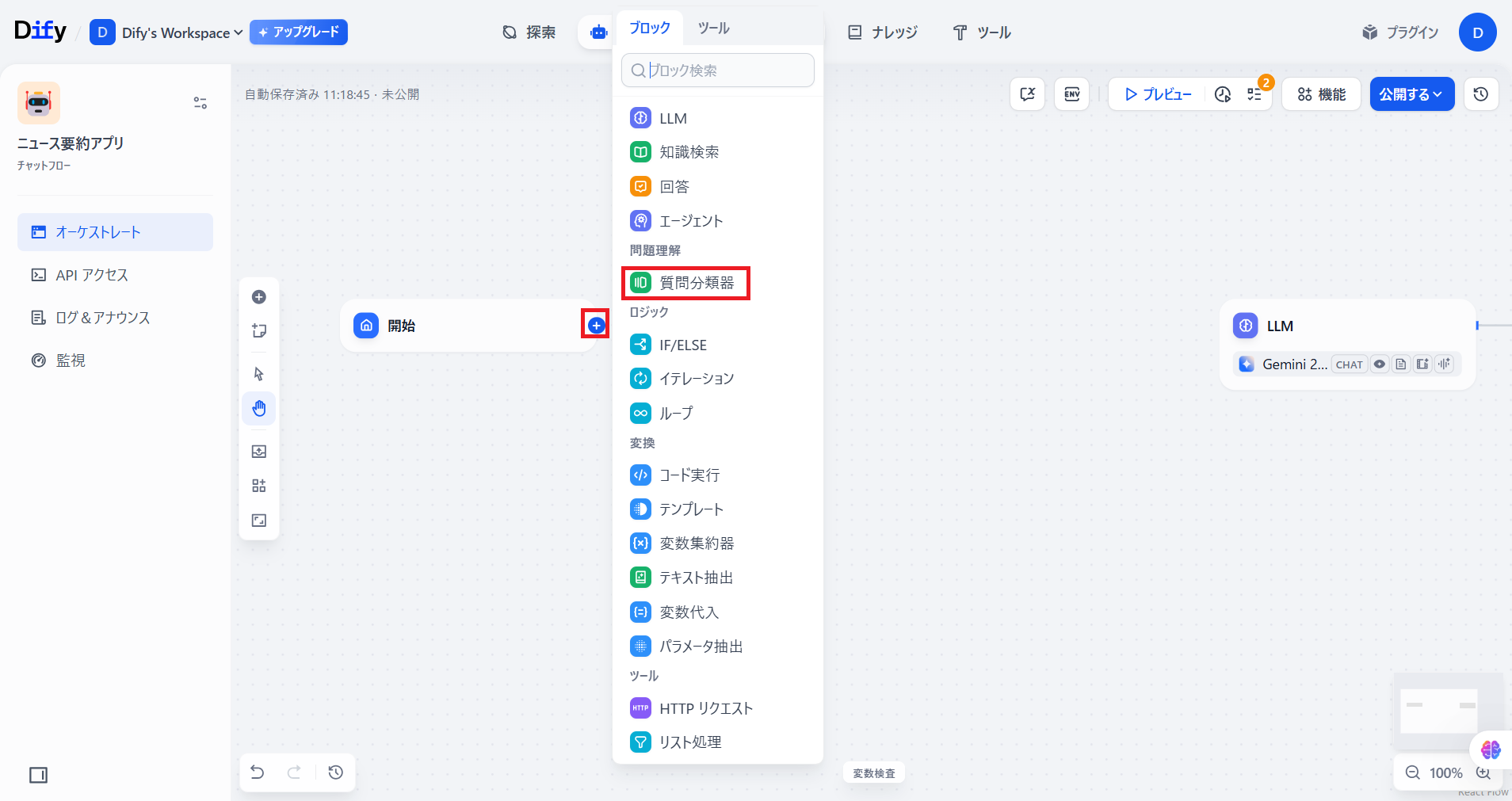Open the 公開する dropdown
Screen dimensions: 1512x801
[1411, 94]
